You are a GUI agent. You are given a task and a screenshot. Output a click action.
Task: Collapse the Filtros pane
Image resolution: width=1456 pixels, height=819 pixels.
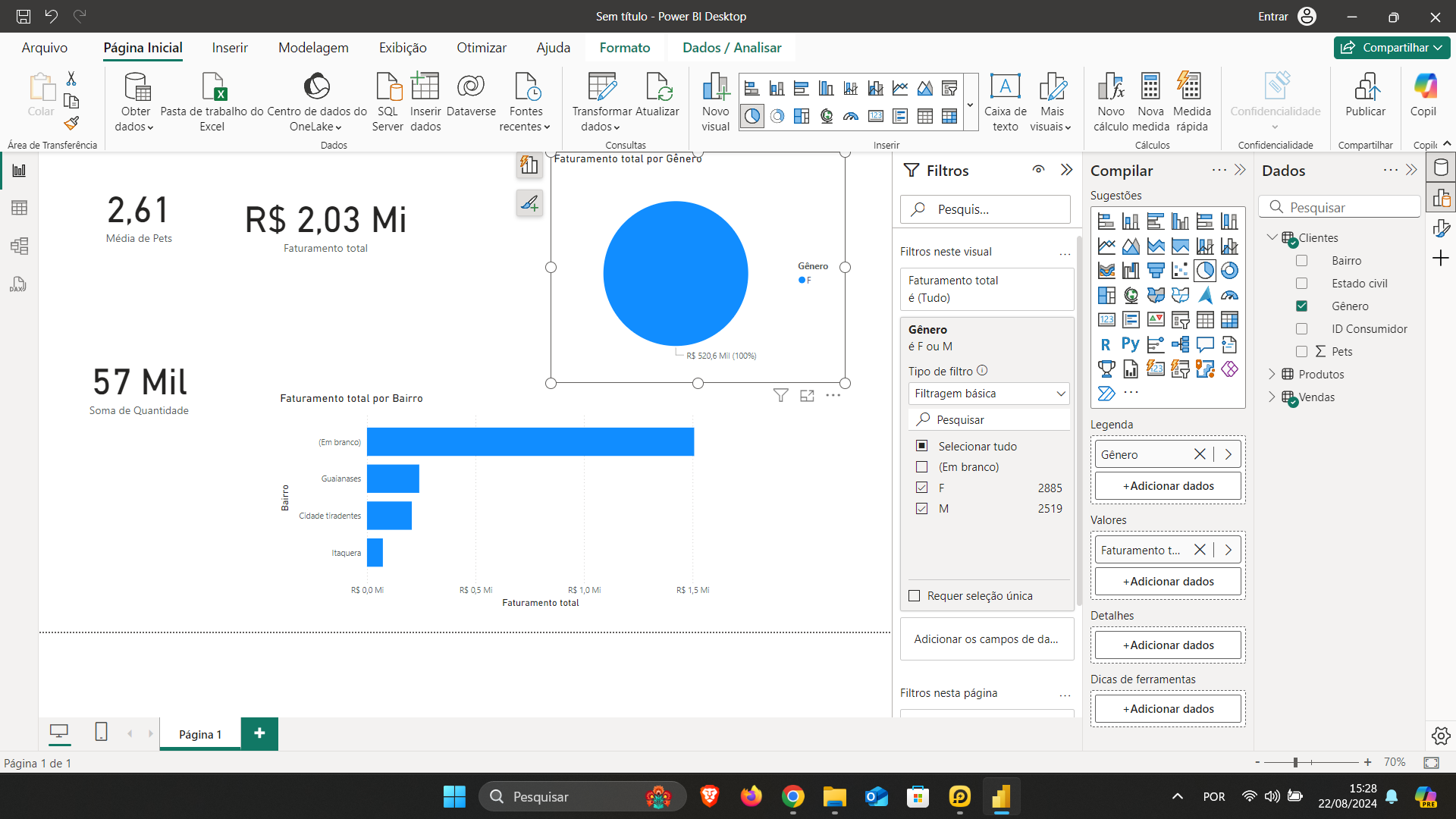pos(1067,170)
